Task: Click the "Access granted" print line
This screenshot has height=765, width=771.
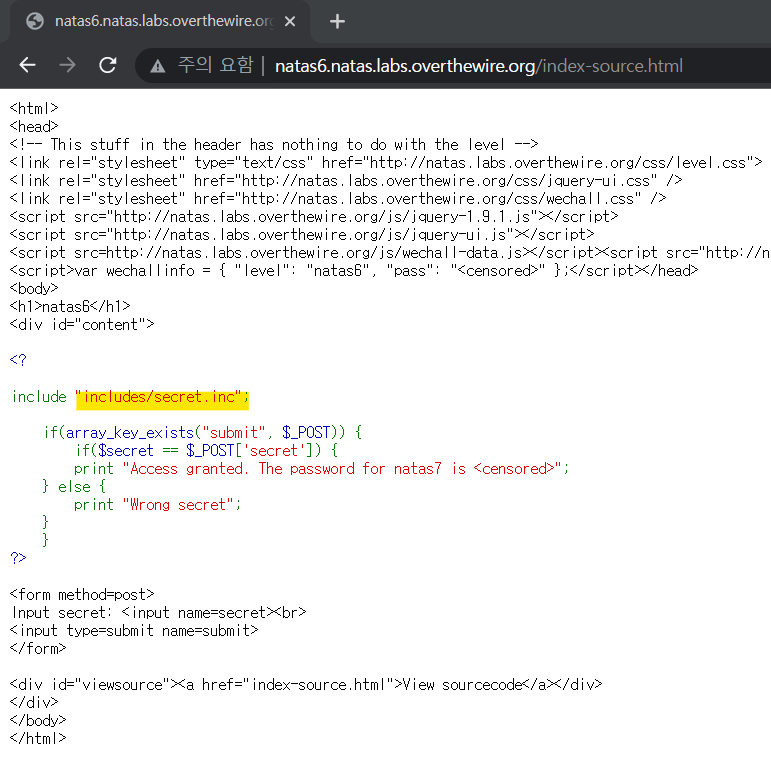Action: click(x=321, y=469)
